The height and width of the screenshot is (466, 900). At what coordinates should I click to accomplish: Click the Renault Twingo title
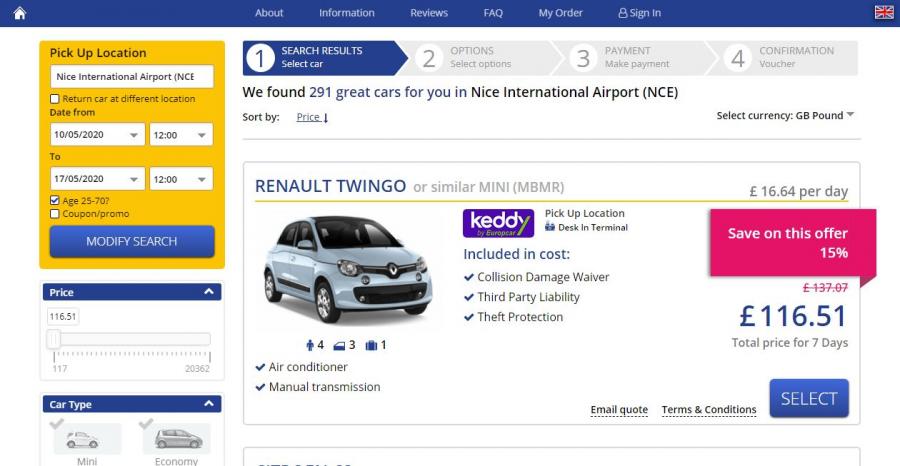[330, 187]
